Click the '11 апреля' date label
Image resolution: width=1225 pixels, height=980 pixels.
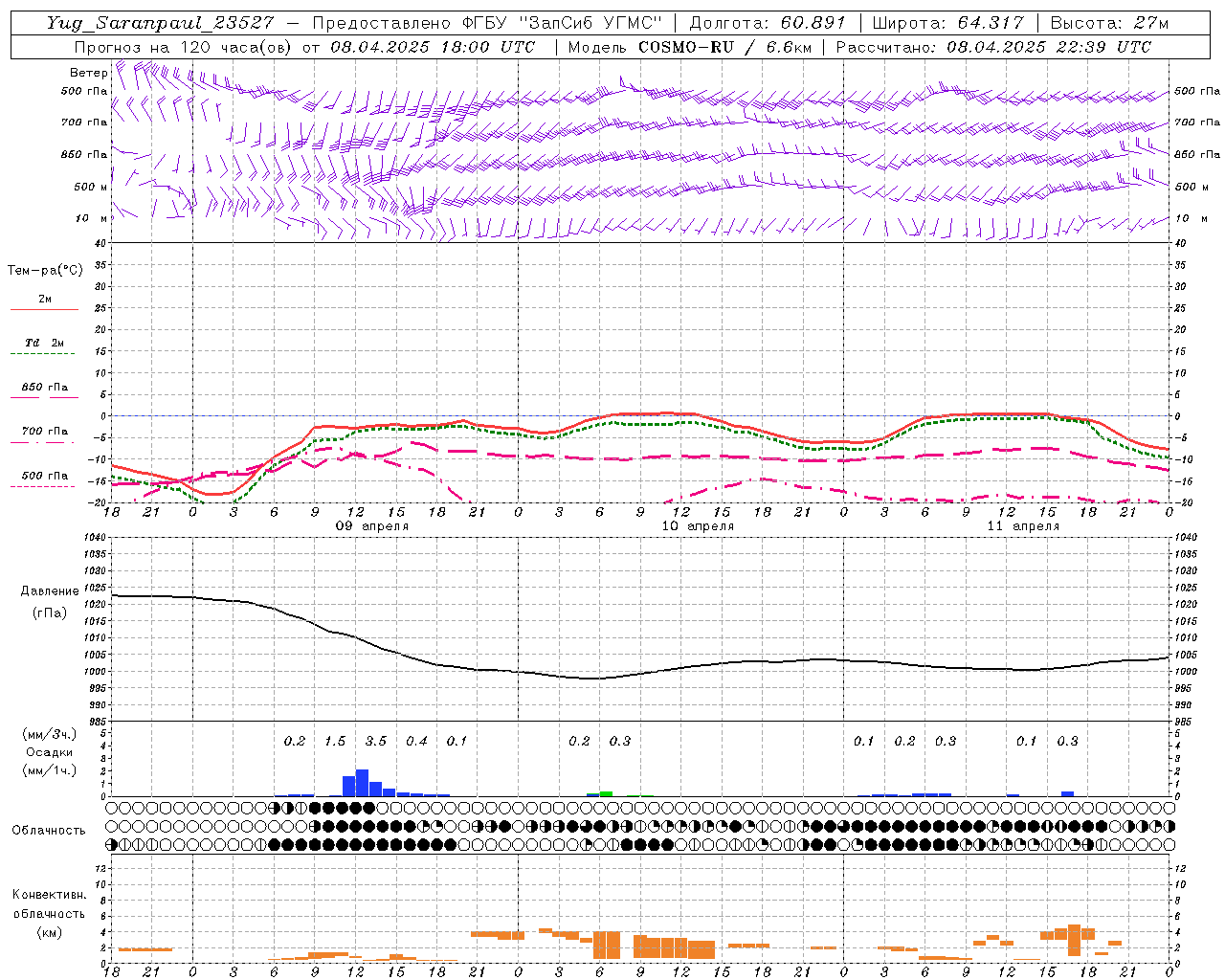click(x=1023, y=526)
